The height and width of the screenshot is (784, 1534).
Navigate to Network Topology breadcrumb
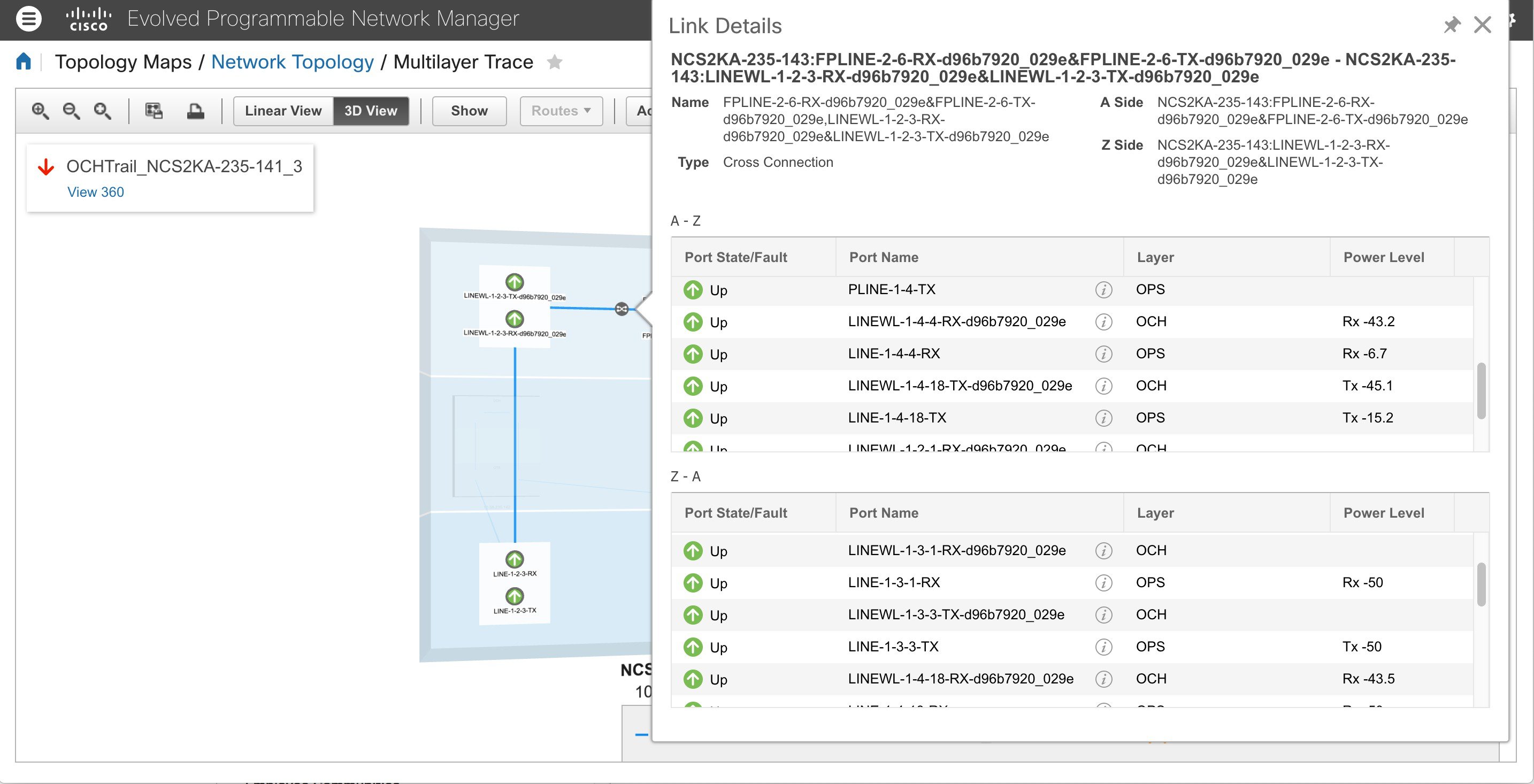coord(293,62)
